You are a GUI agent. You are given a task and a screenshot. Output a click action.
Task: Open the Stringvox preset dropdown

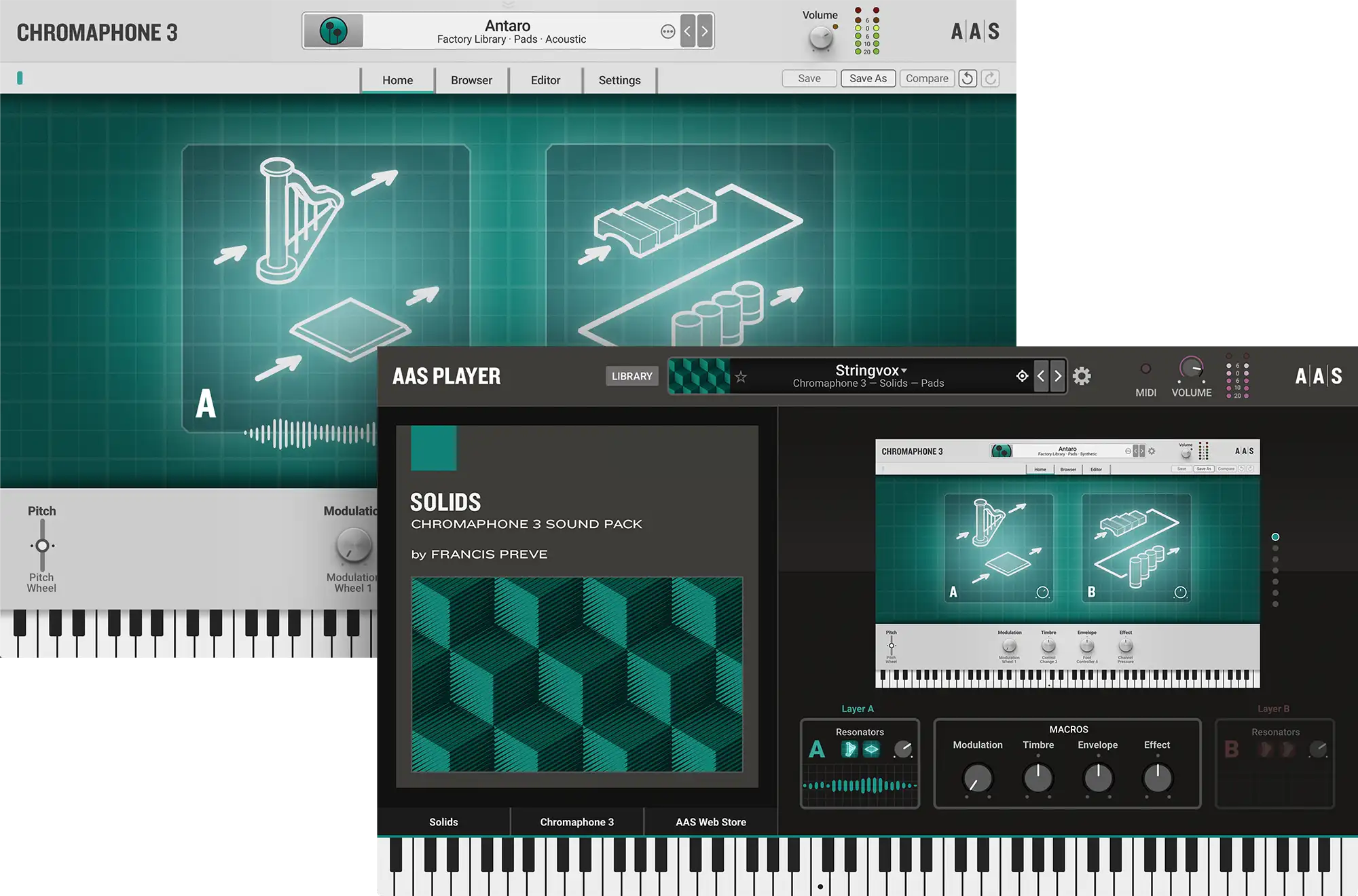pos(871,371)
